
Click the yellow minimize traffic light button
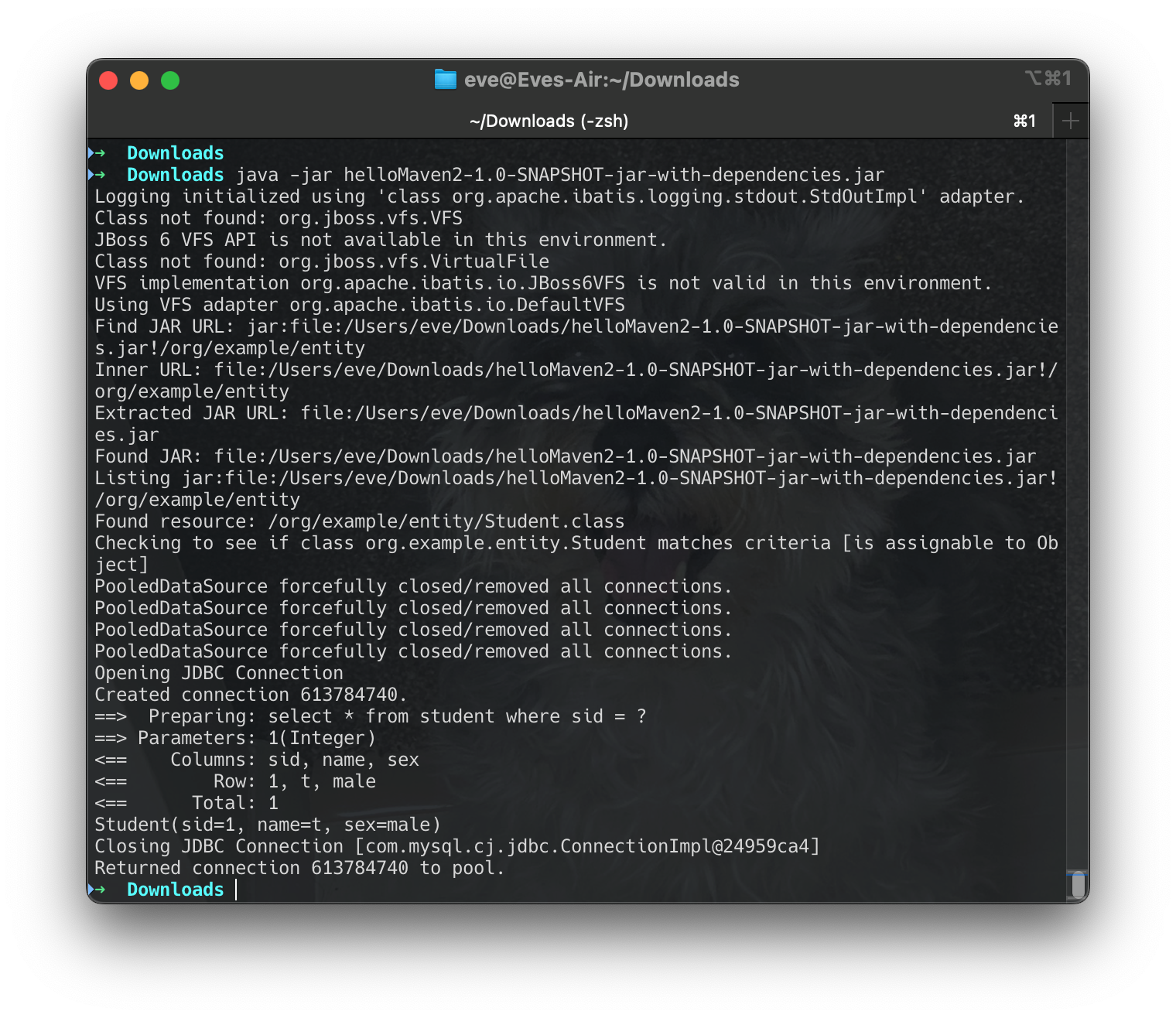pos(139,80)
